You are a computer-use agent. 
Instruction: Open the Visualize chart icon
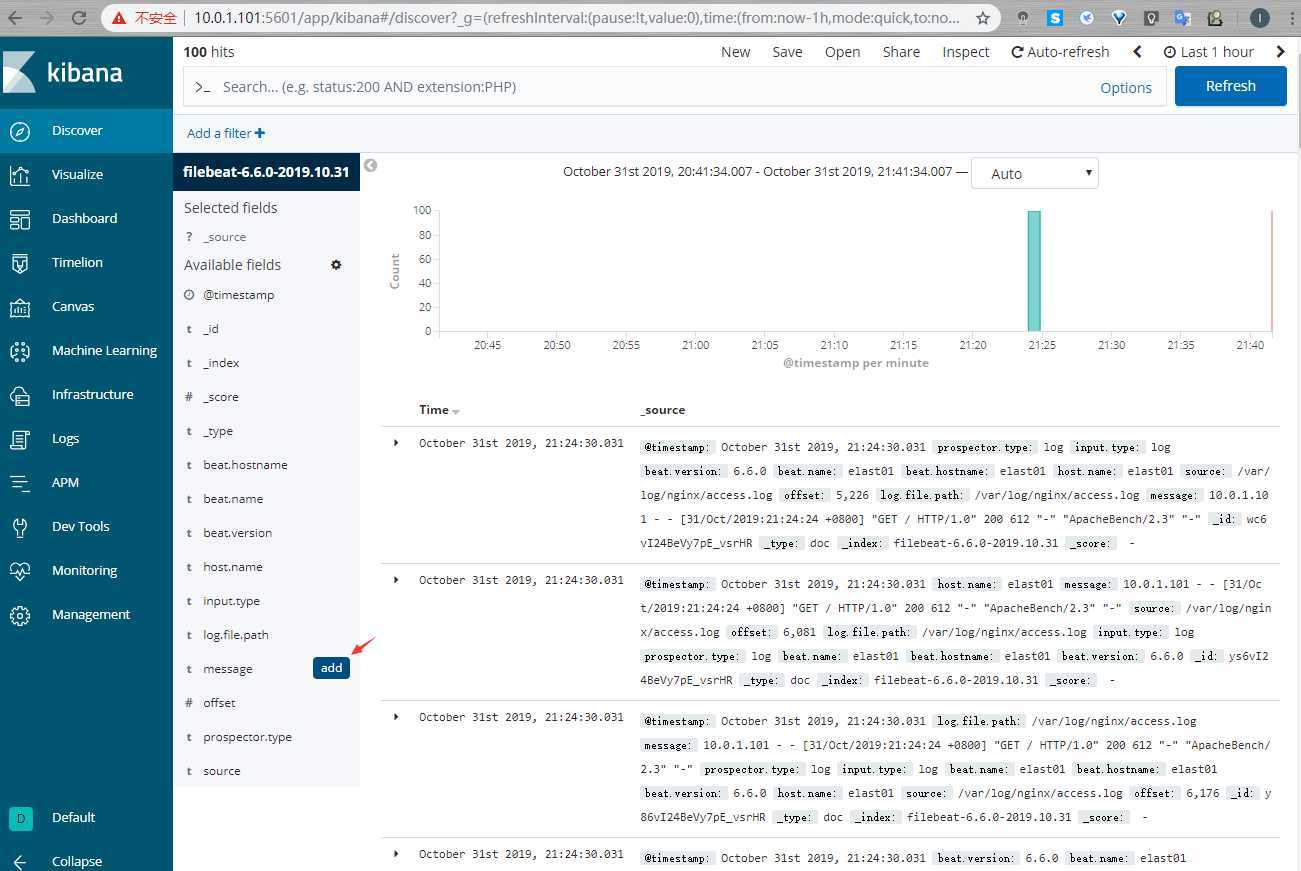click(20, 175)
